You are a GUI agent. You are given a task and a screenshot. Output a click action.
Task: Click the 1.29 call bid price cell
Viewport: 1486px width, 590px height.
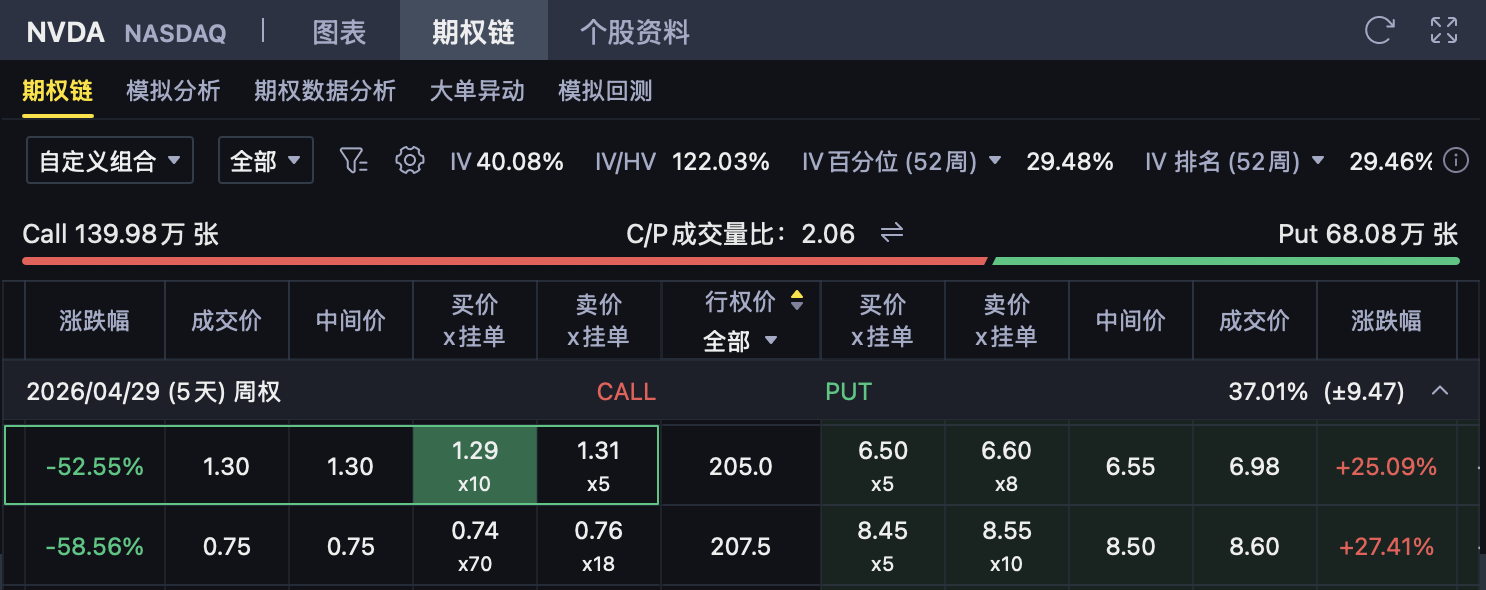click(x=475, y=465)
